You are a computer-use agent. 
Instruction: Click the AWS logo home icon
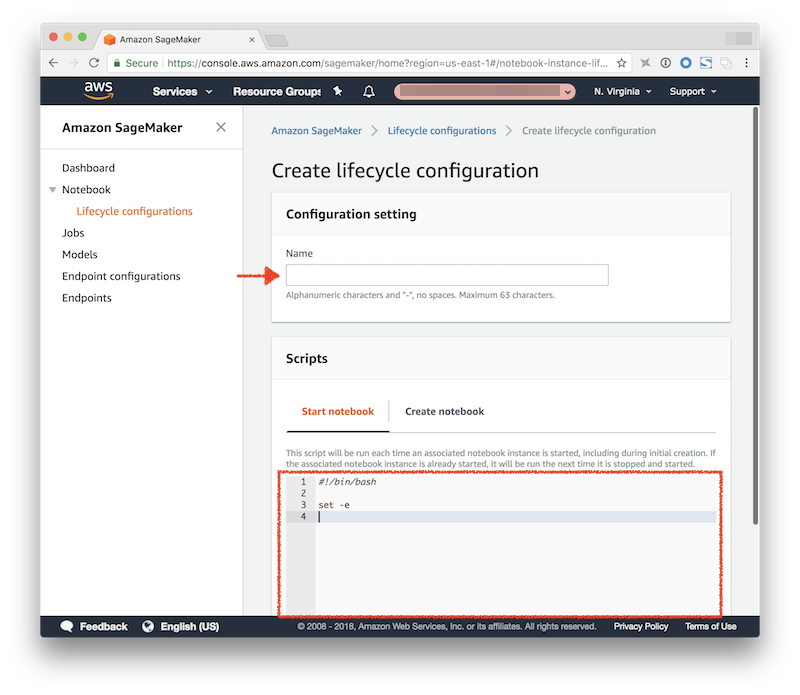pos(98,91)
